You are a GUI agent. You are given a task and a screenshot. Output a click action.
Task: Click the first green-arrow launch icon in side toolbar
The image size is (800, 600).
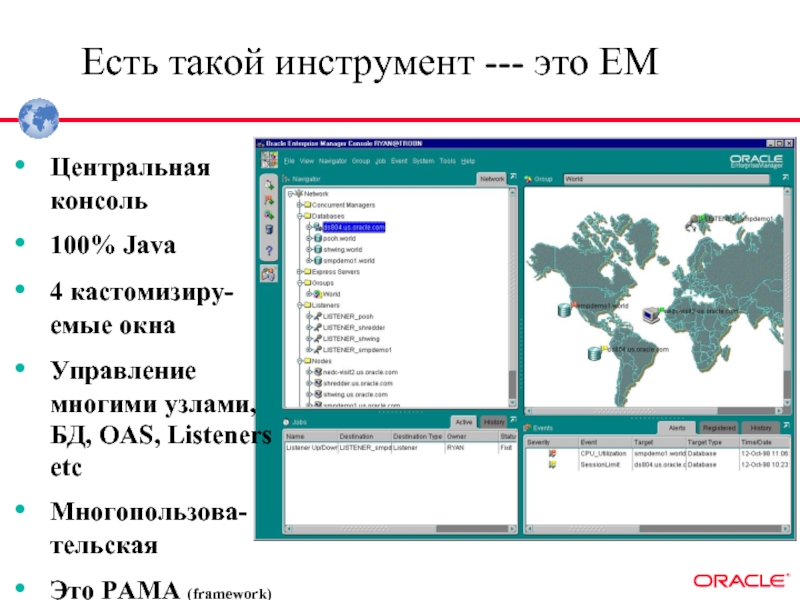(269, 185)
